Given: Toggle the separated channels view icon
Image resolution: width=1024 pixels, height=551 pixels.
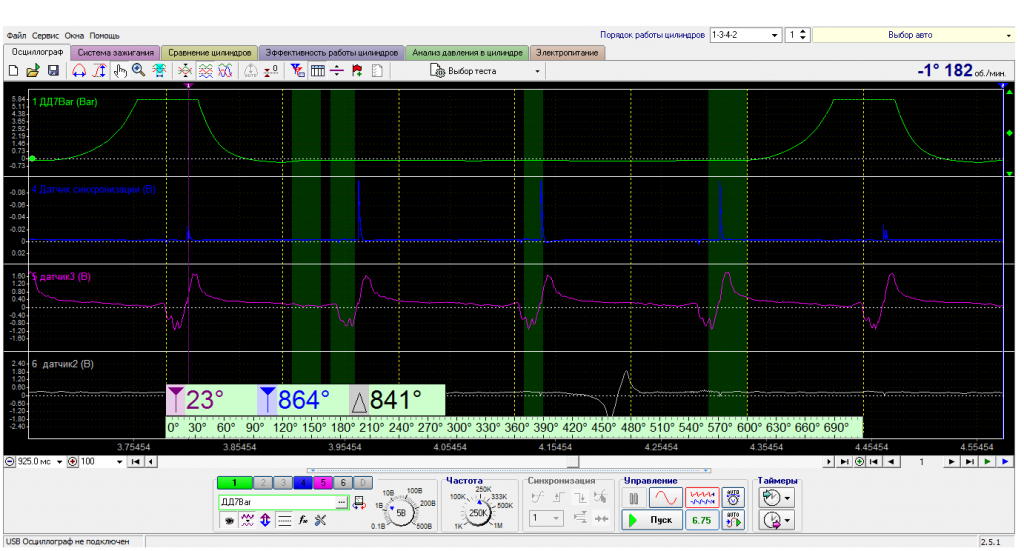Looking at the screenshot, I should tap(206, 71).
